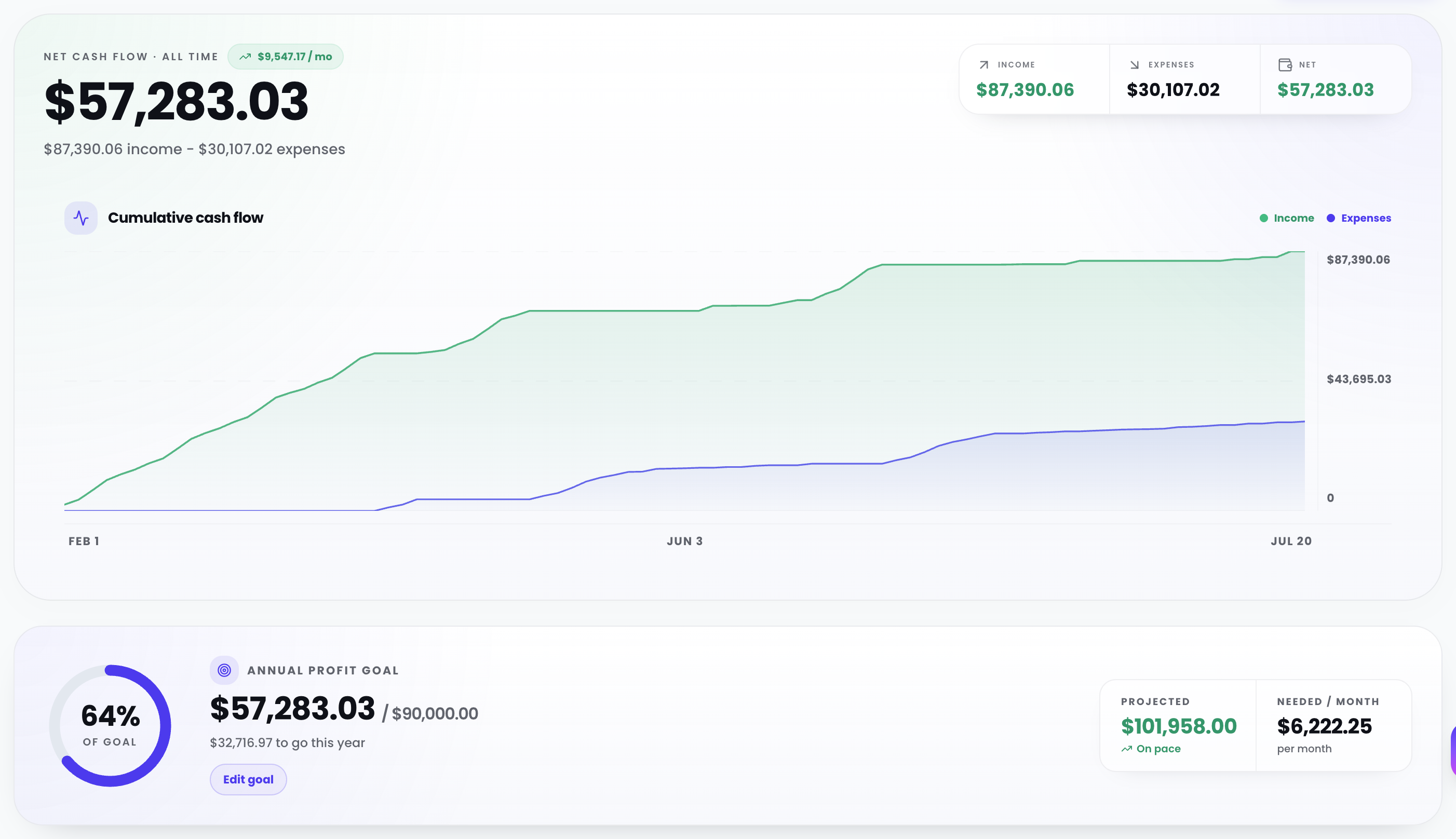Image resolution: width=1456 pixels, height=839 pixels.
Task: Click the $9,547.17 / mo badge
Action: point(285,57)
